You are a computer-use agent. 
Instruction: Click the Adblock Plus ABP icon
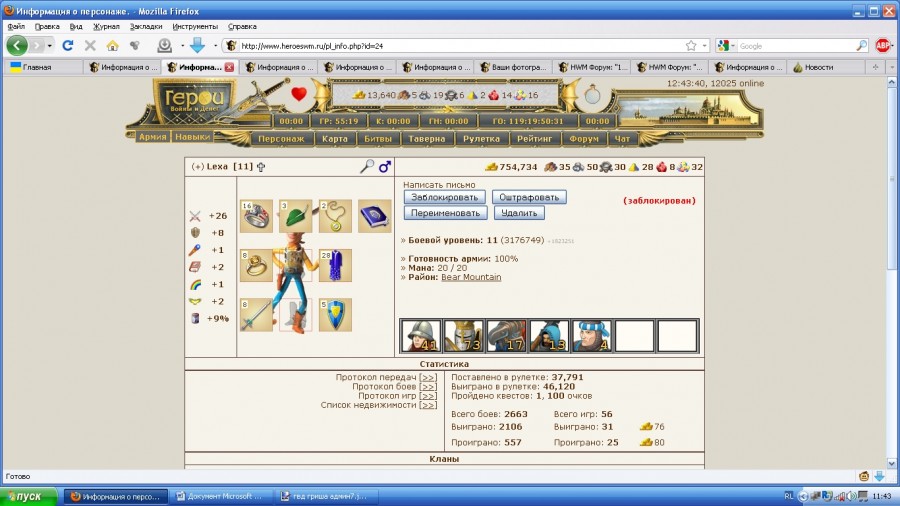coord(883,45)
